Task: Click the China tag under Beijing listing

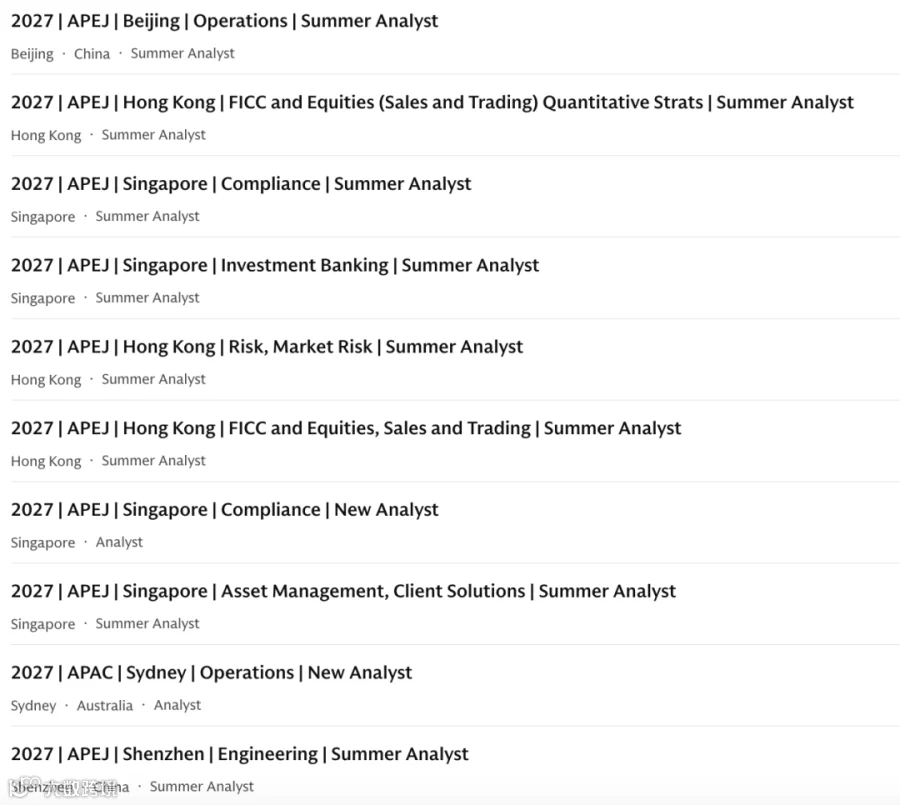Action: coord(92,54)
